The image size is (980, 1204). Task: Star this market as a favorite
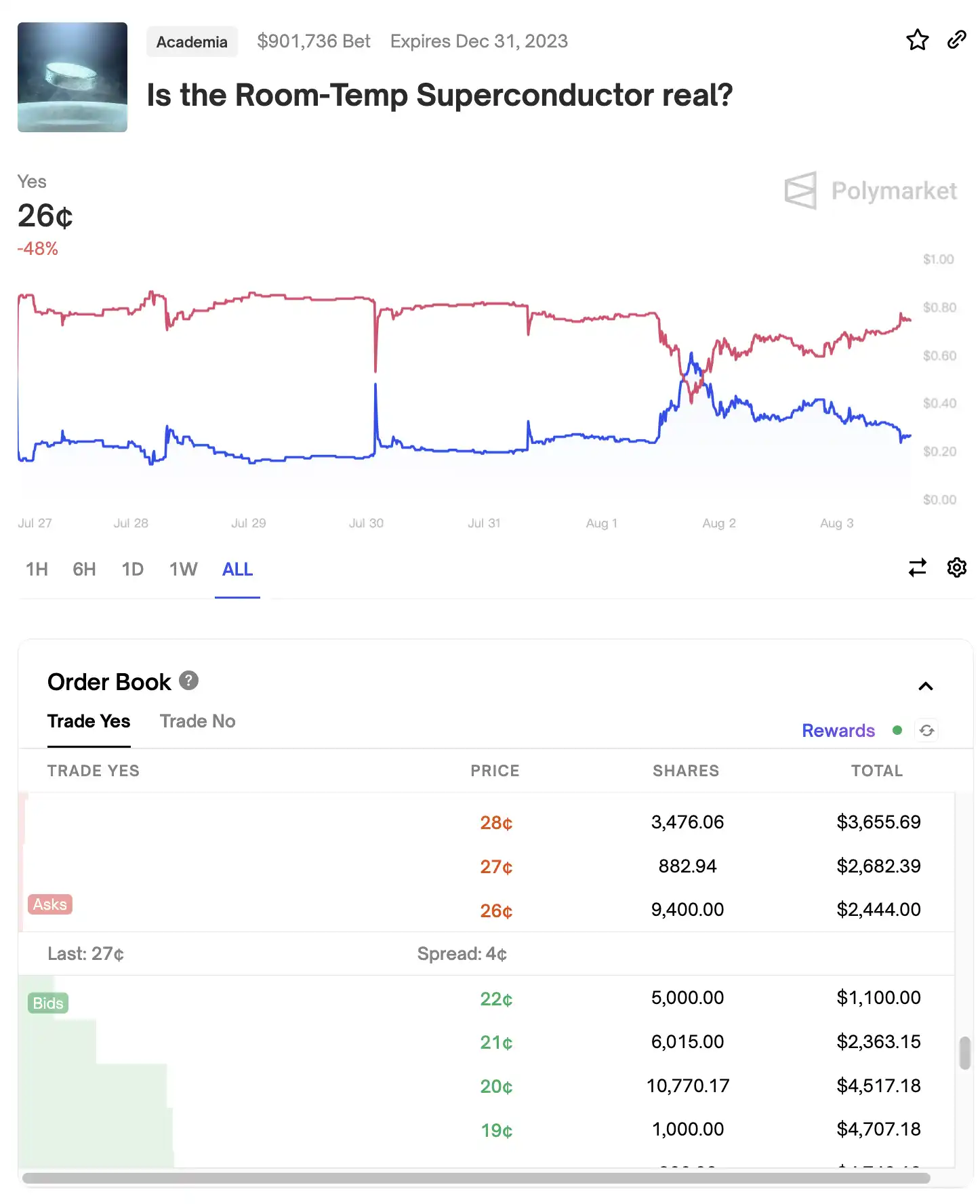(917, 40)
